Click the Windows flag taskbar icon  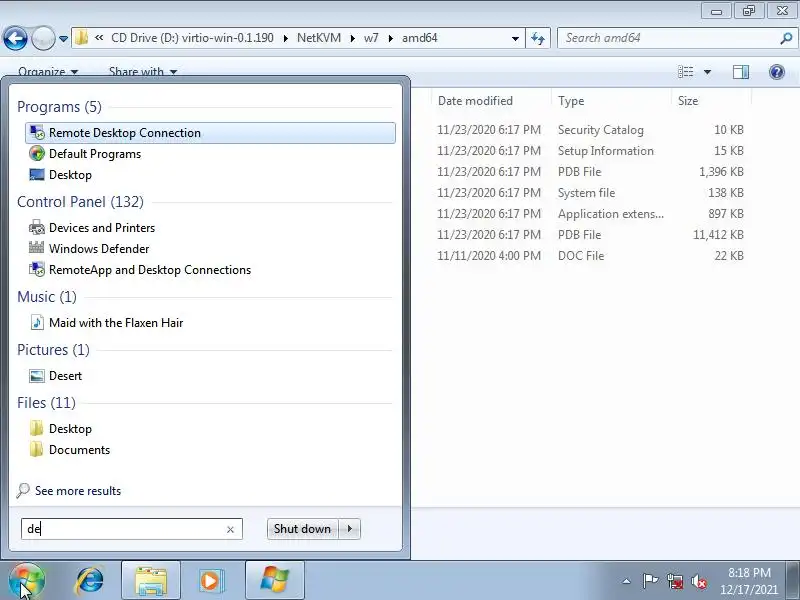point(274,581)
